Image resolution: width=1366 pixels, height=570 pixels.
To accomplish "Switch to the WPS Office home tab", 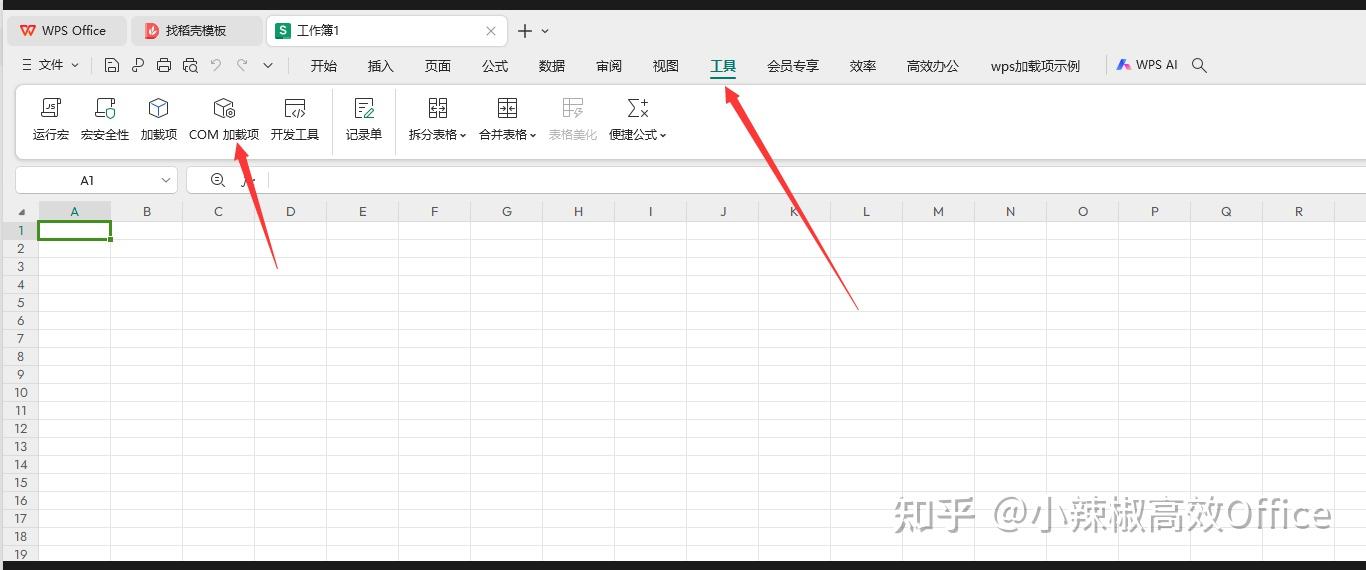I will 66,31.
